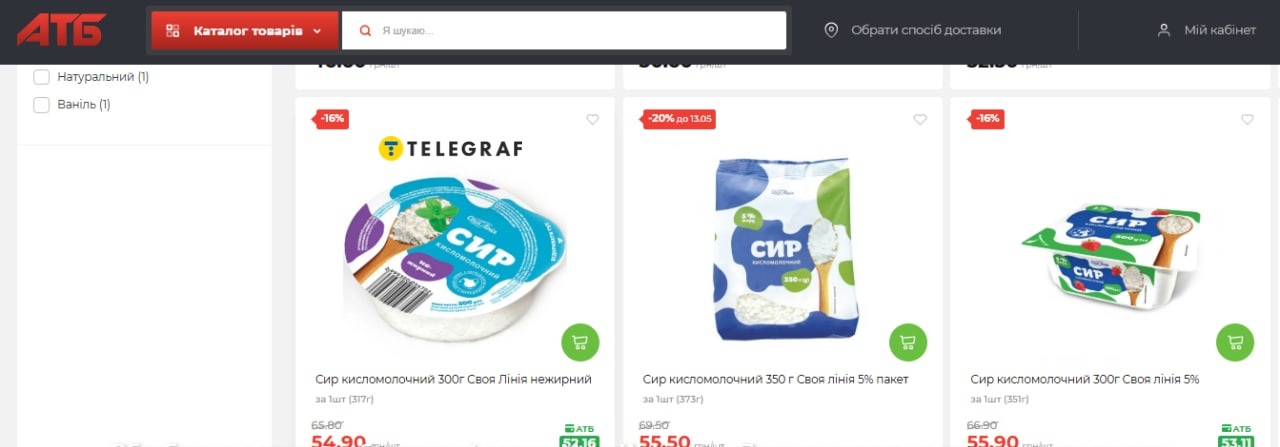Click the -20% до 13.05 discount badge
Image resolution: width=1280 pixels, height=447 pixels.
pyautogui.click(x=680, y=118)
